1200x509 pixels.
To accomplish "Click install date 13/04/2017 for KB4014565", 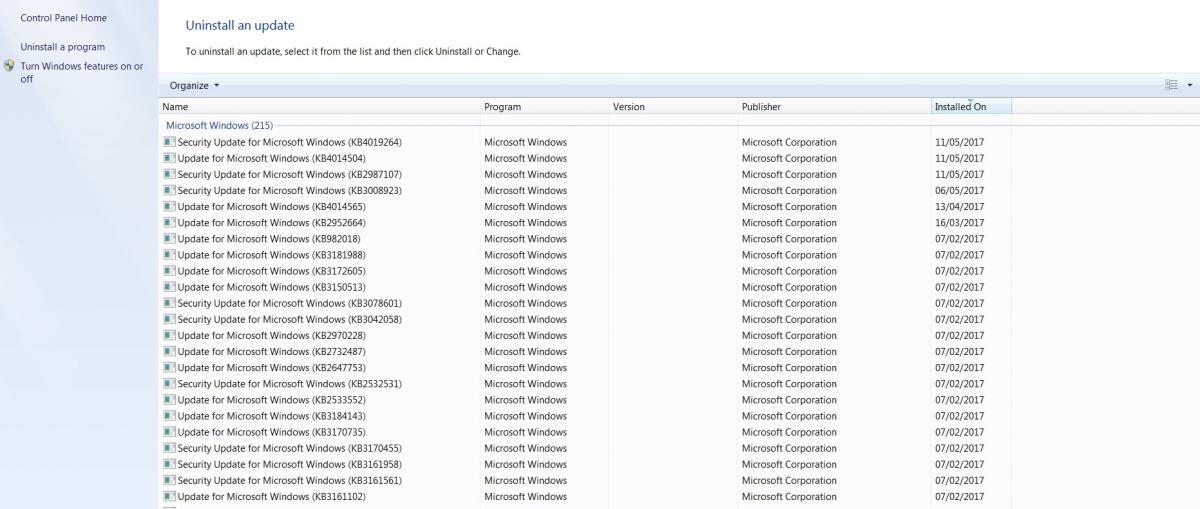I will click(x=959, y=206).
